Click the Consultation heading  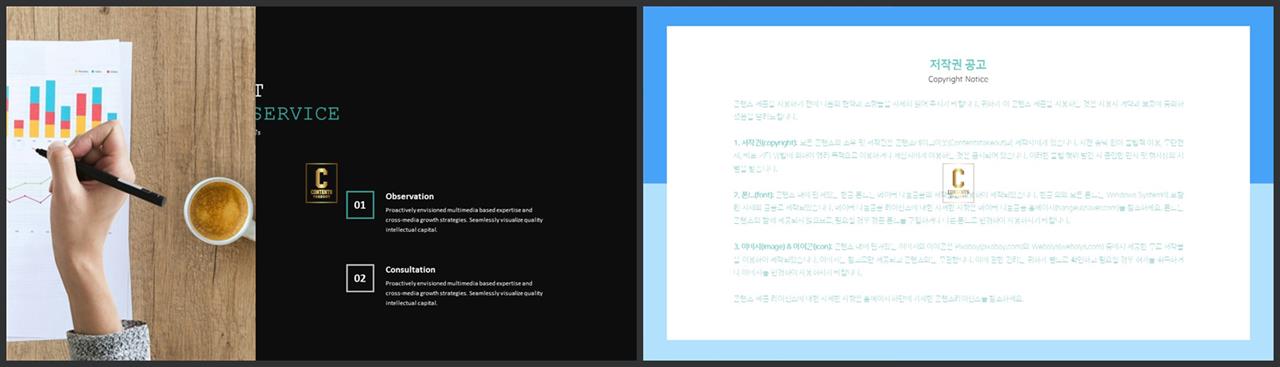coord(410,270)
